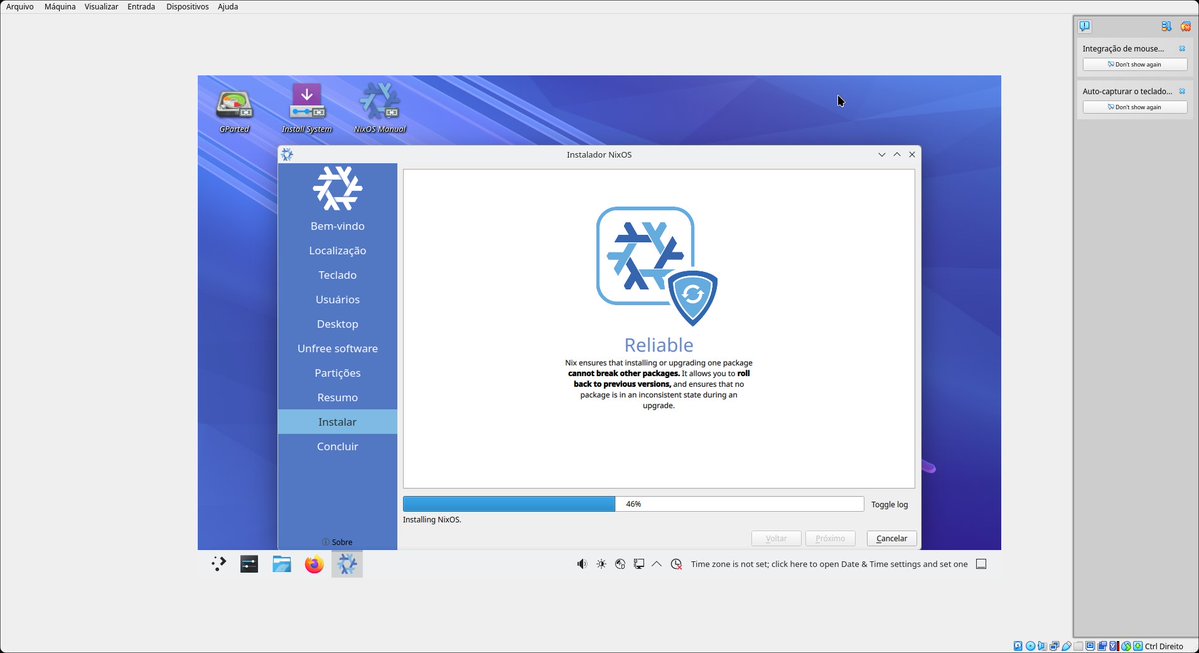Click the green arrow mouse integration status icon
Viewport: 1199px width, 653px height.
pyautogui.click(x=1126, y=646)
